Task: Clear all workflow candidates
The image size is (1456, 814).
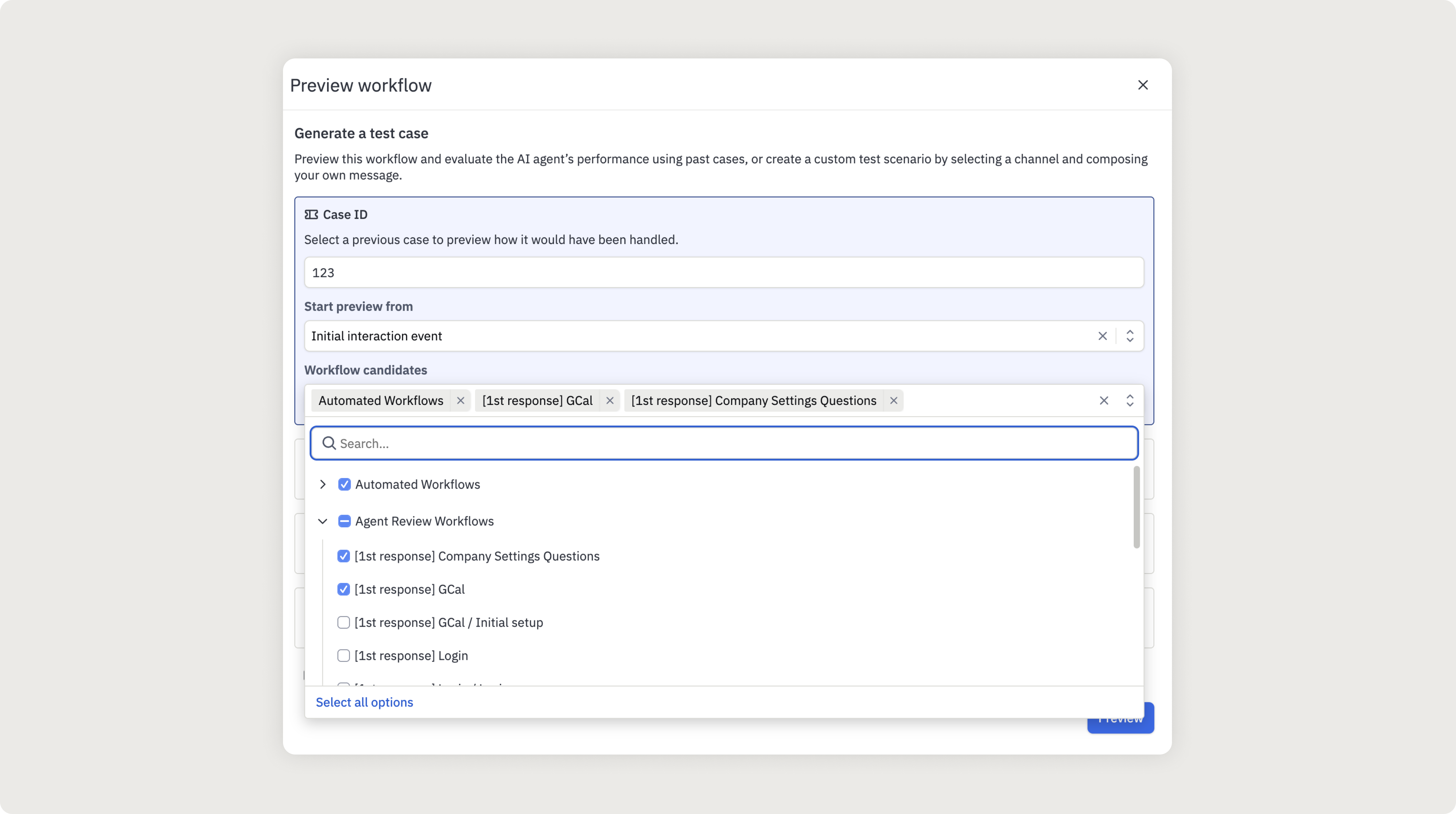Action: click(1103, 400)
